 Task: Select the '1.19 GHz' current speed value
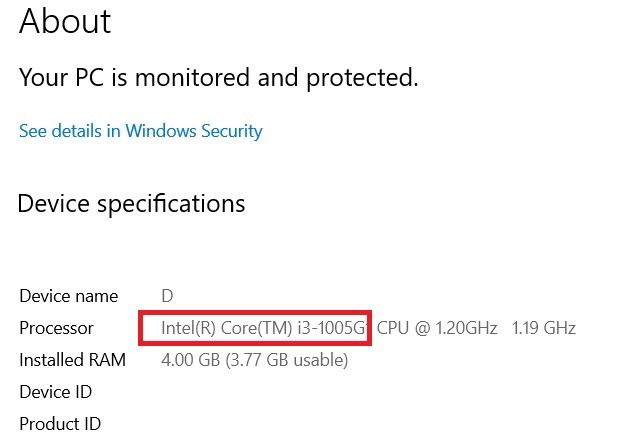click(x=544, y=328)
